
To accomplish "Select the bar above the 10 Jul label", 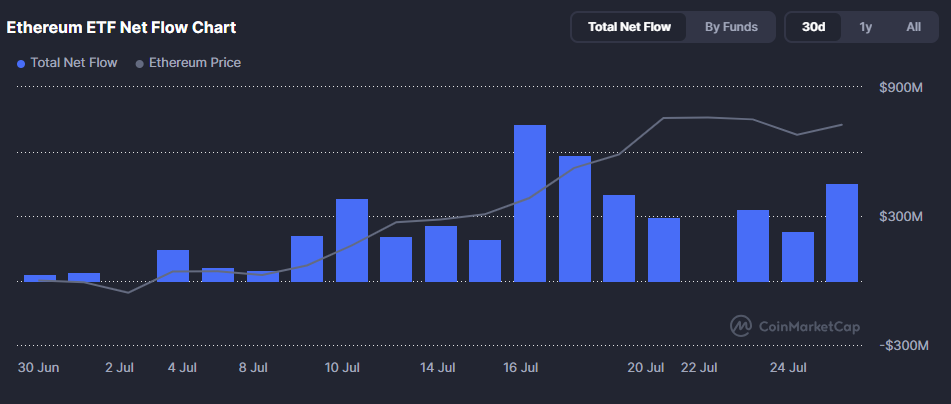I will (351, 240).
